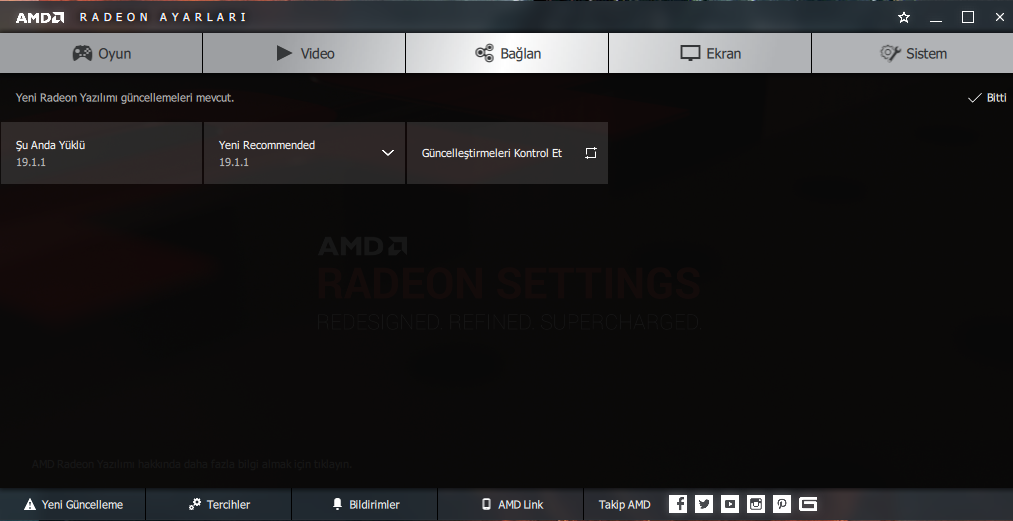Open AMD's Instagram page icon
The height and width of the screenshot is (521, 1013).
[756, 504]
